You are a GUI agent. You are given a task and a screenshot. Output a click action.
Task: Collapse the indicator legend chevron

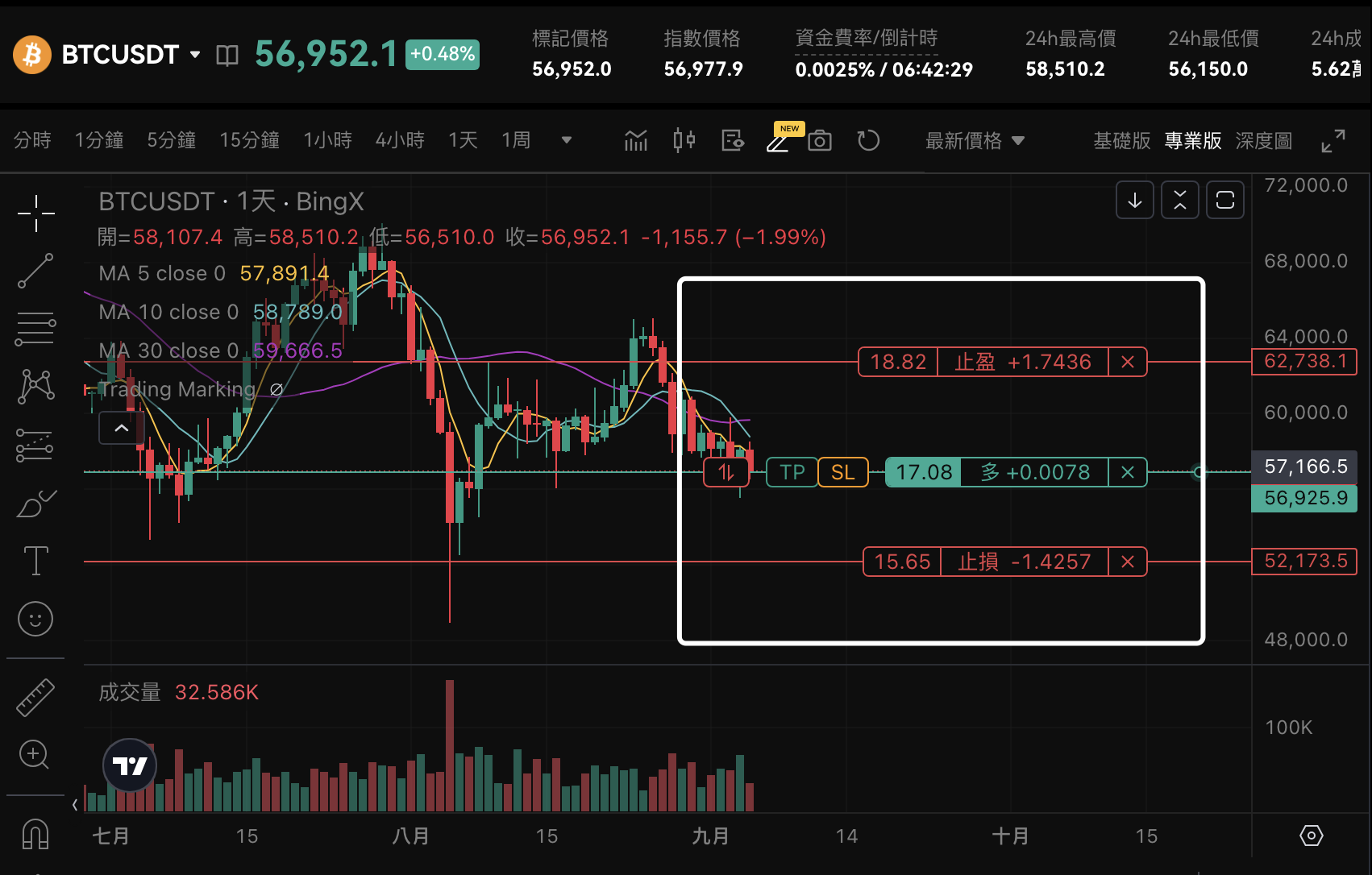tap(122, 429)
